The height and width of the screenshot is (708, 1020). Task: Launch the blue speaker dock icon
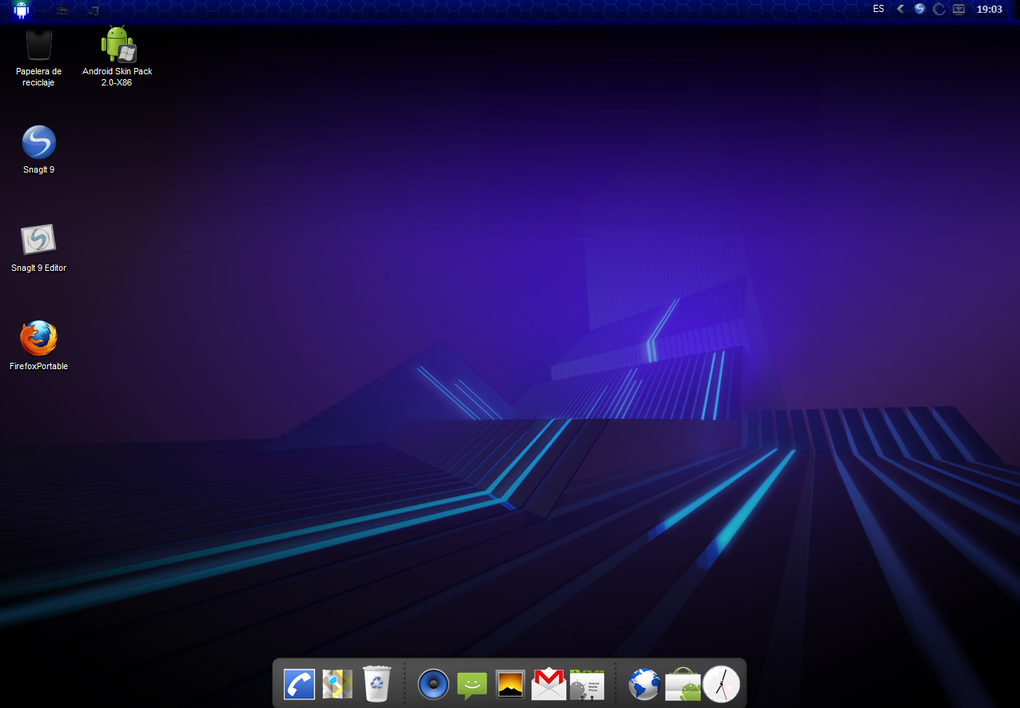(433, 685)
